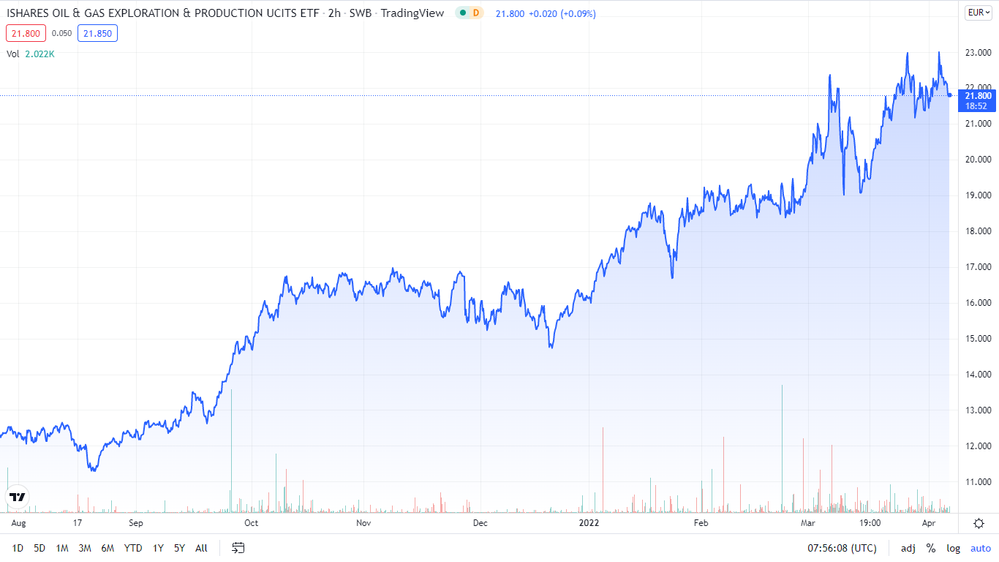Select the YTD time range
Viewport: 999px width, 562px height.
[x=133, y=548]
